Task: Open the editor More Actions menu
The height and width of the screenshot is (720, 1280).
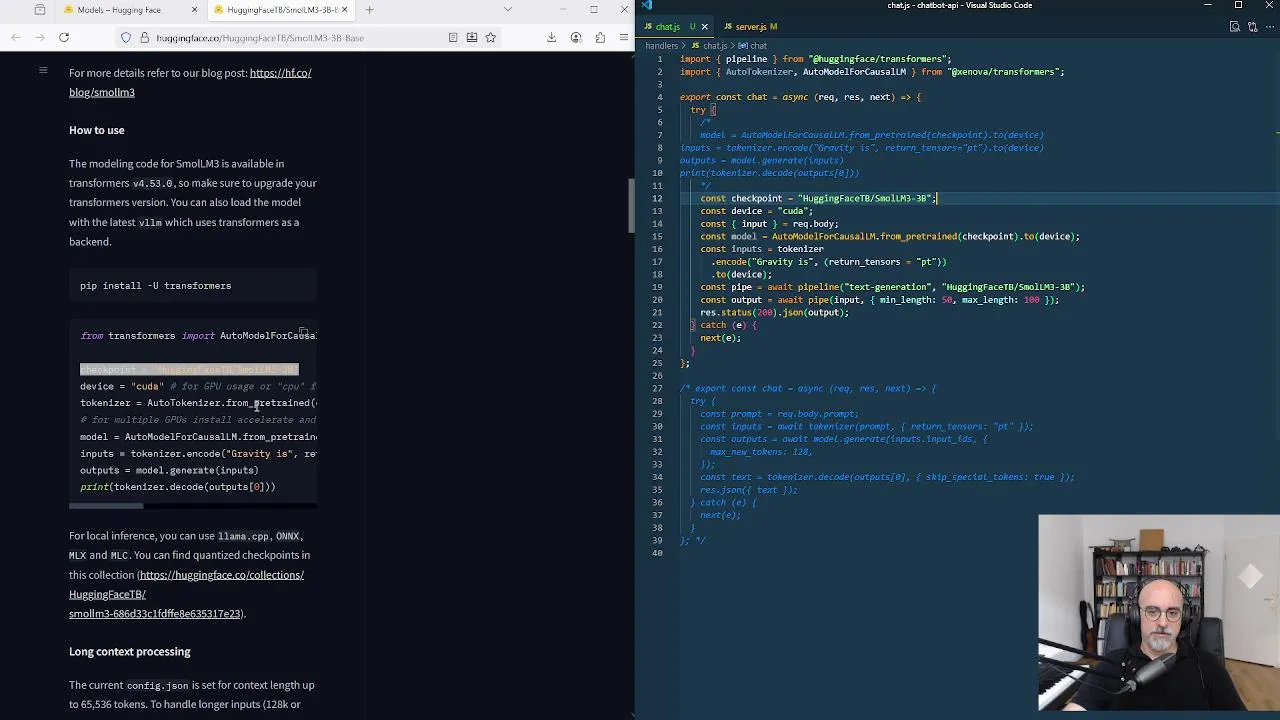Action: [1270, 27]
